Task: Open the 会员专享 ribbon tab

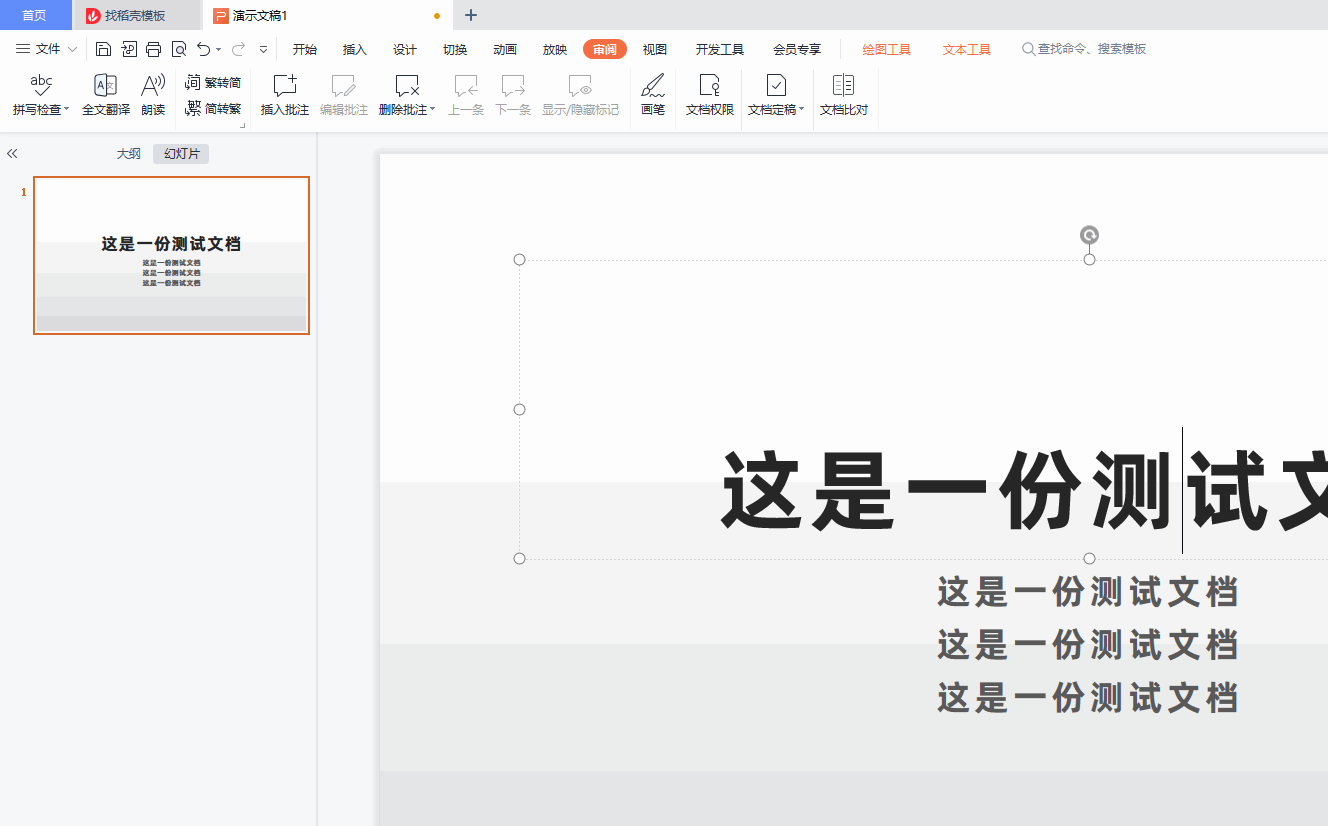Action: click(797, 49)
